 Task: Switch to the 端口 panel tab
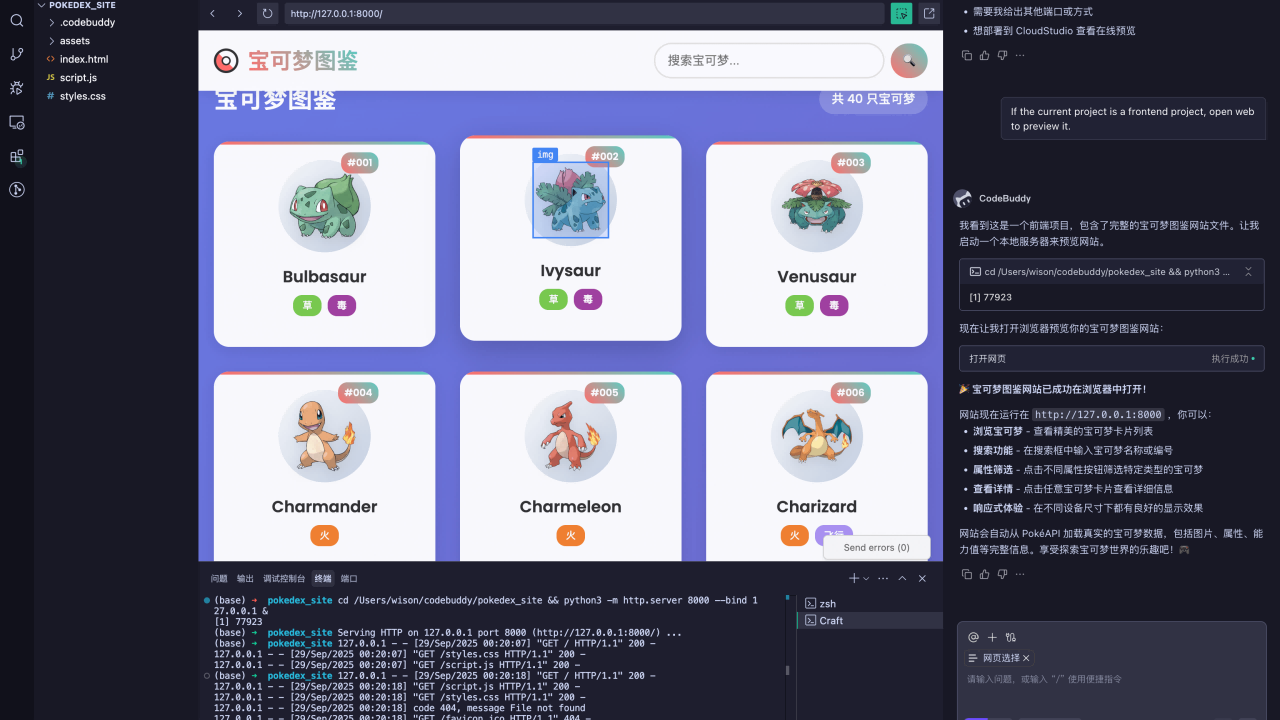coord(349,578)
